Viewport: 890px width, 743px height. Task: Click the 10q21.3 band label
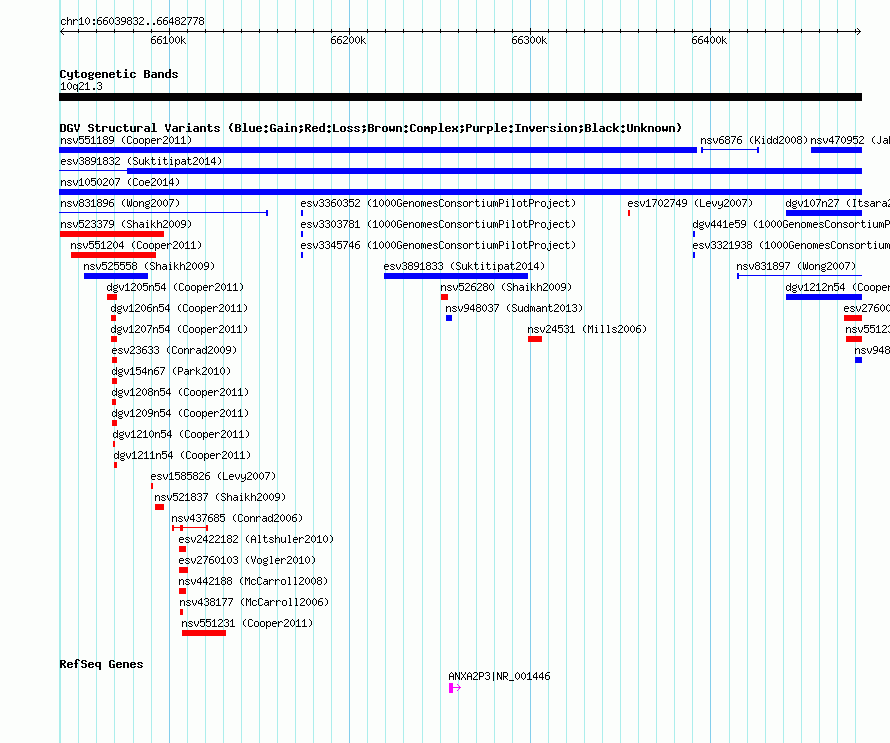(81, 86)
